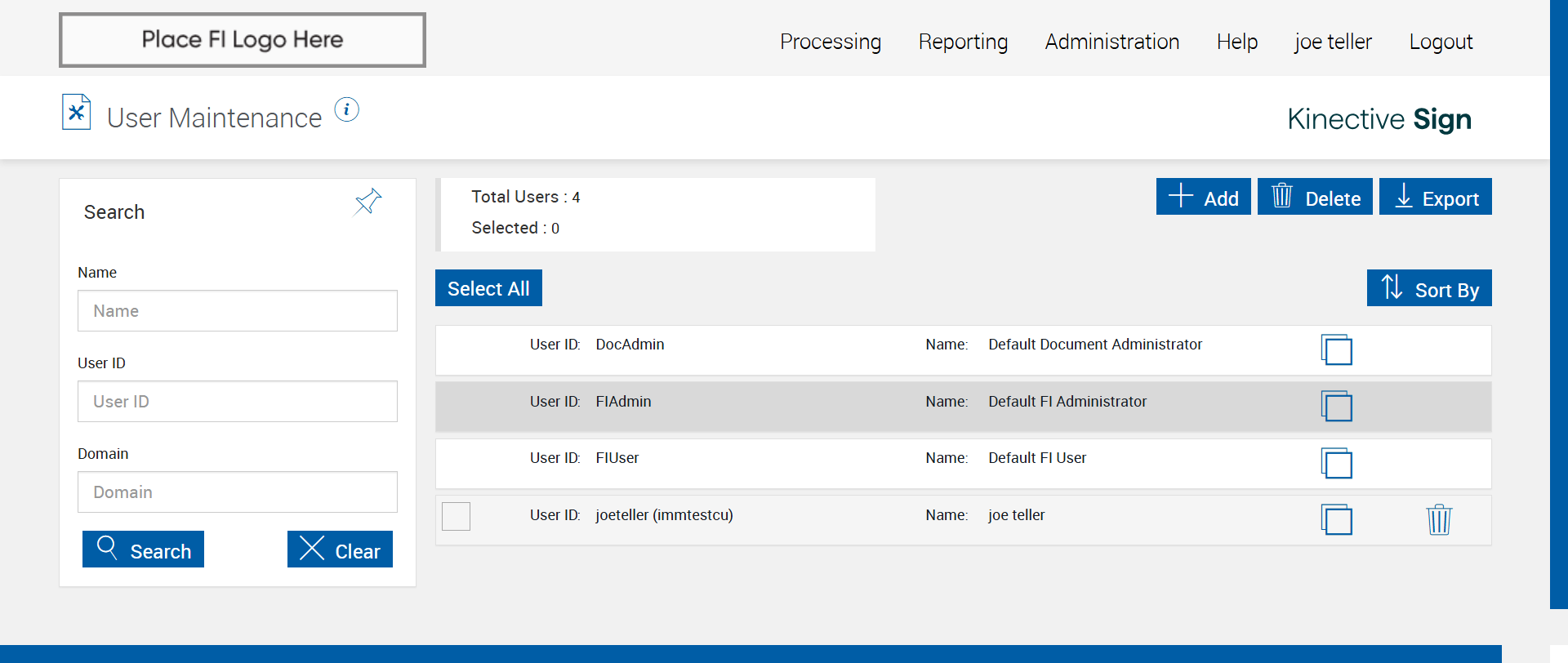Viewport: 1568px width, 663px height.
Task: Copy the FIAdmin user entry
Action: [1336, 407]
